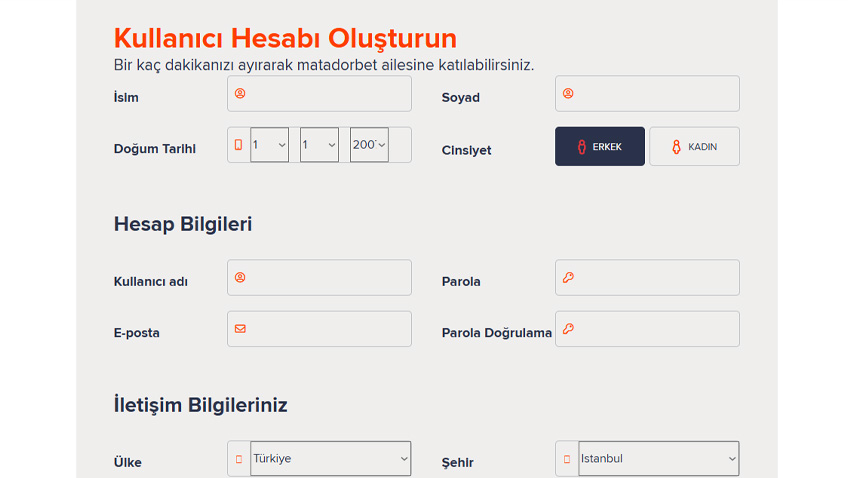Screen dimensions: 850x478
Task: Click the small icon beside Ülke dropdown
Action: 239,459
